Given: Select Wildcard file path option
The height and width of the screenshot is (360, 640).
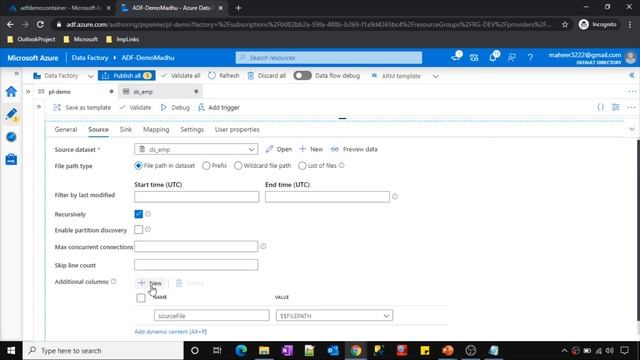Looking at the screenshot, I should pyautogui.click(x=238, y=166).
